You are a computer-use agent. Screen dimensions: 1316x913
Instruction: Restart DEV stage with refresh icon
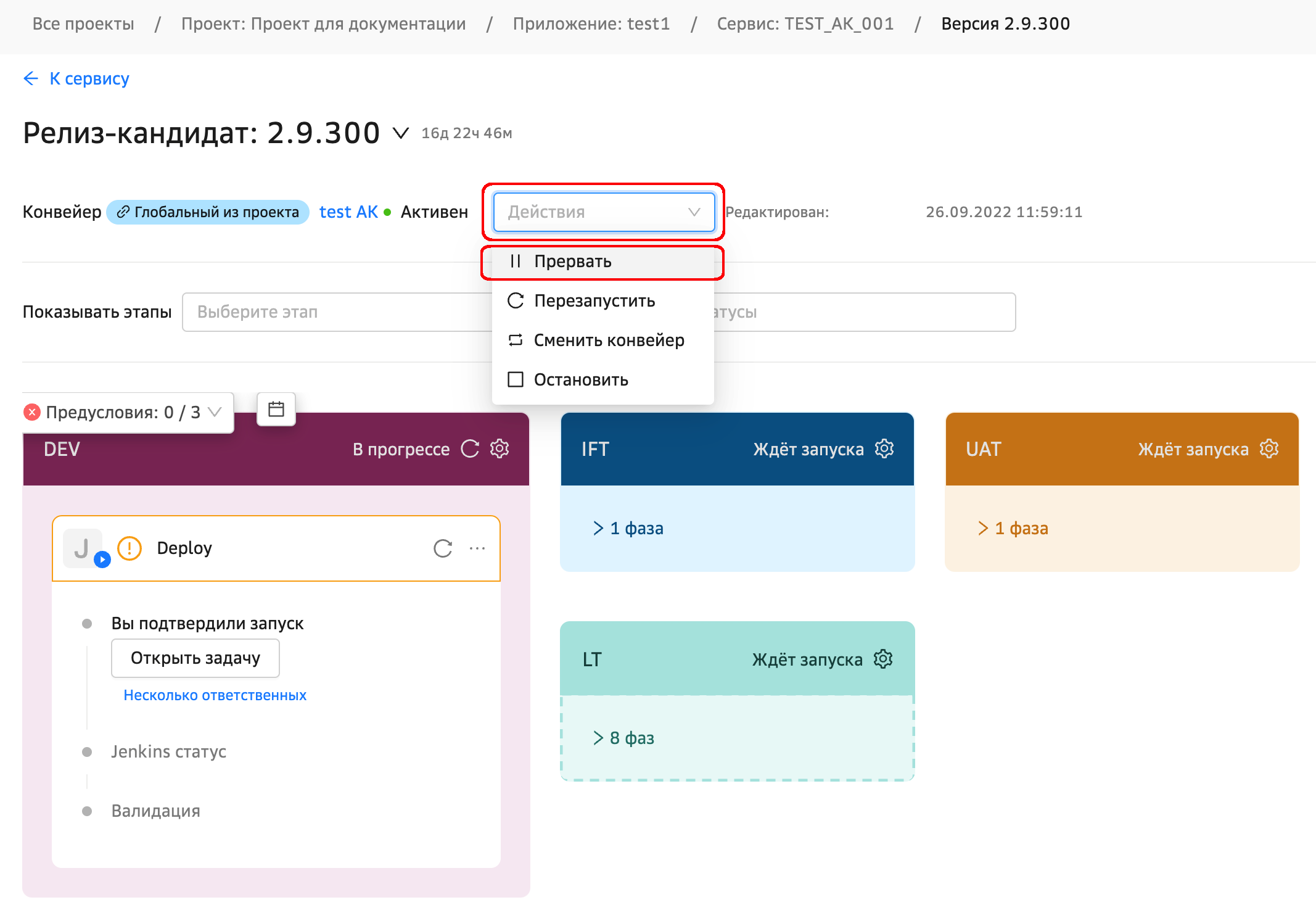coord(470,448)
